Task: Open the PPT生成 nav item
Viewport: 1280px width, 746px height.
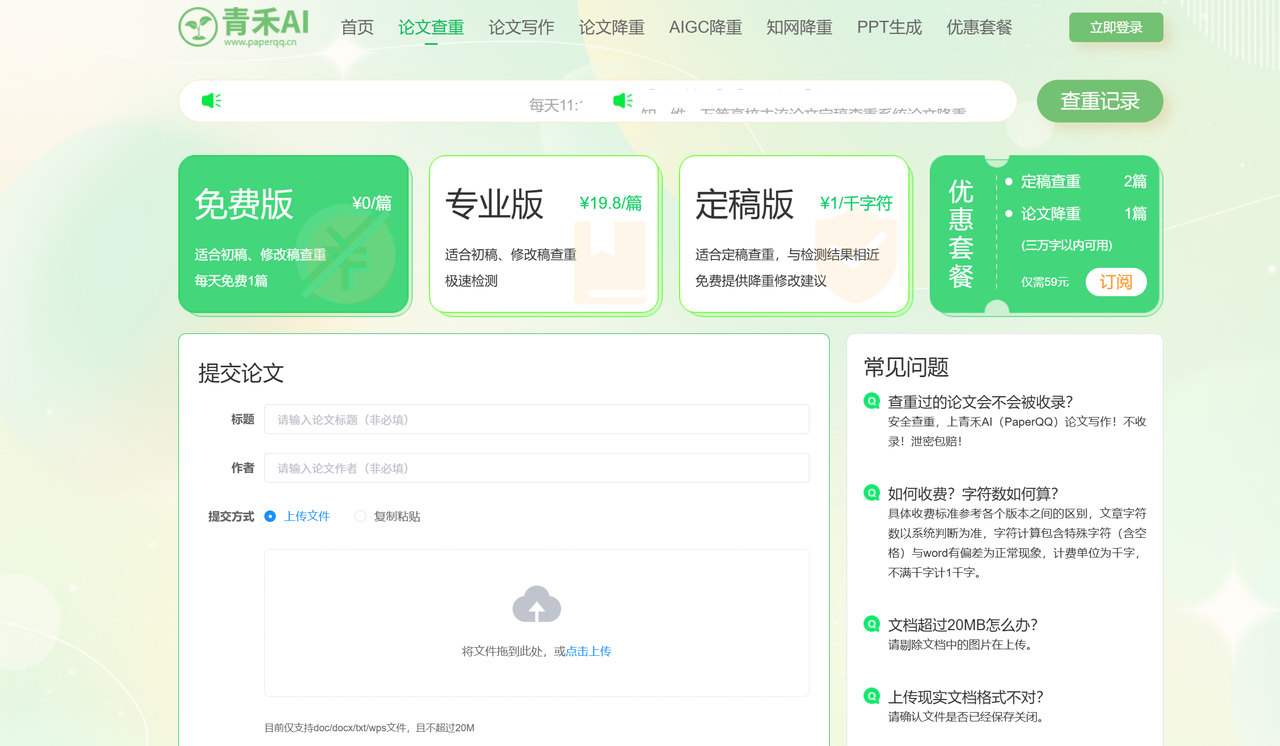Action: (889, 27)
